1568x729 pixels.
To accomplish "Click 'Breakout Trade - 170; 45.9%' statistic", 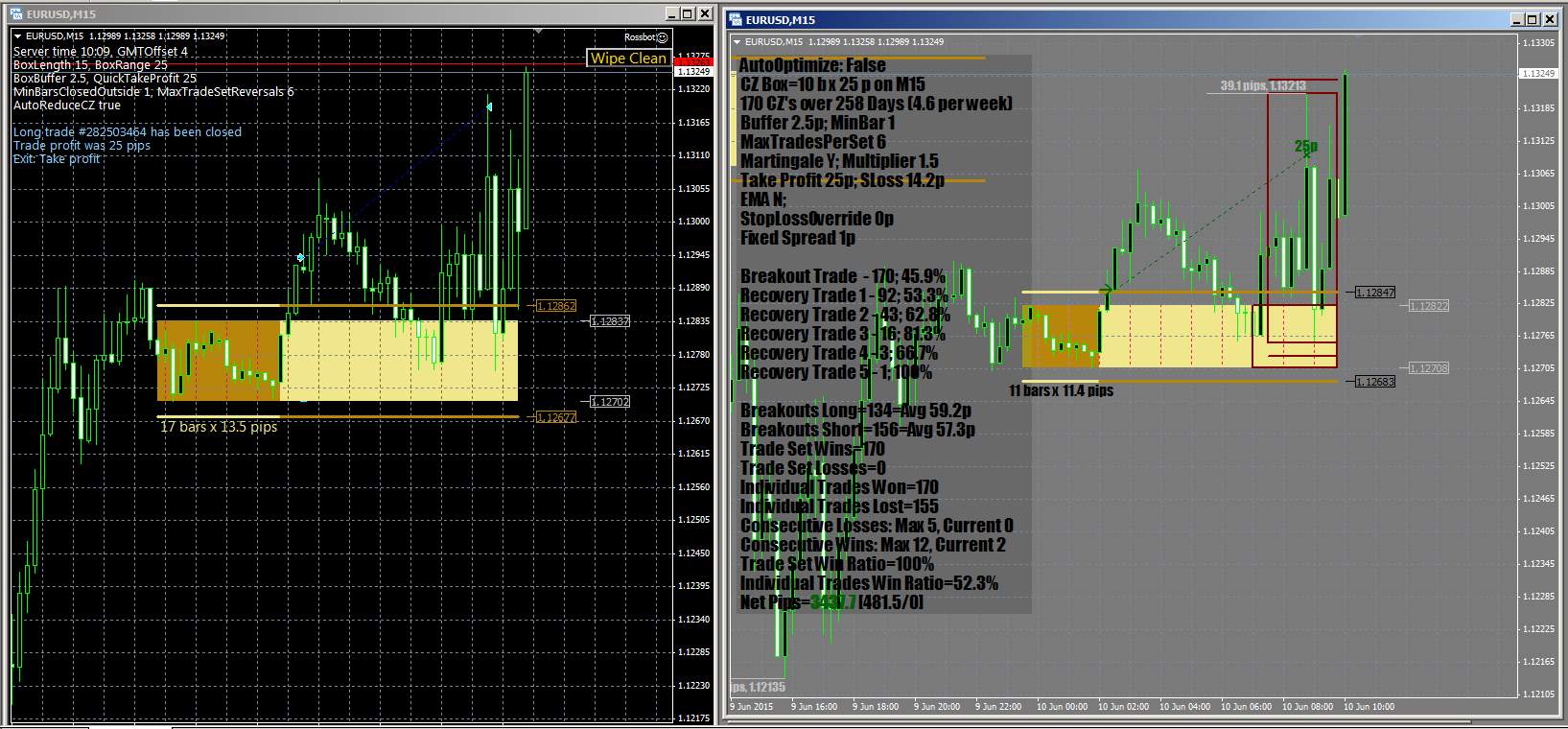I will [x=842, y=276].
